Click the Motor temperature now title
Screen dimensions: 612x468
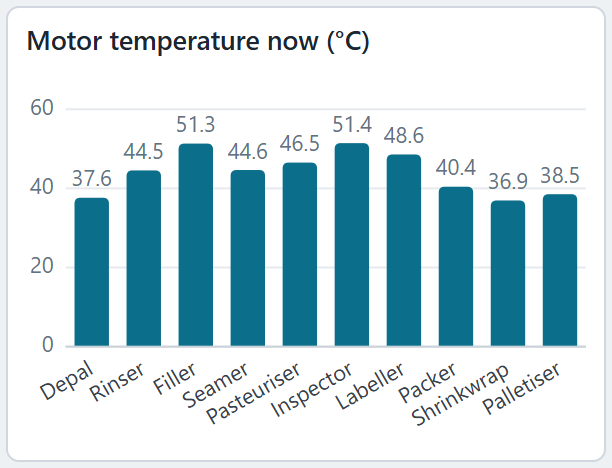click(198, 41)
